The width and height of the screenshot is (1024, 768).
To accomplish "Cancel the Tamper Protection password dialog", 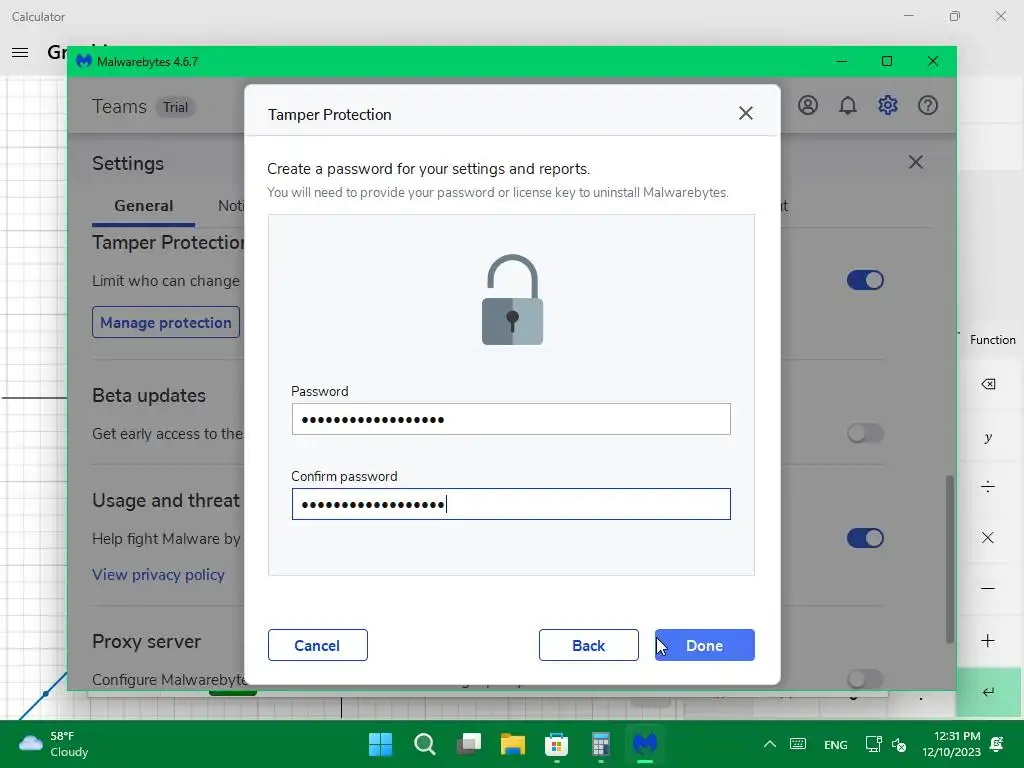I will coord(317,645).
